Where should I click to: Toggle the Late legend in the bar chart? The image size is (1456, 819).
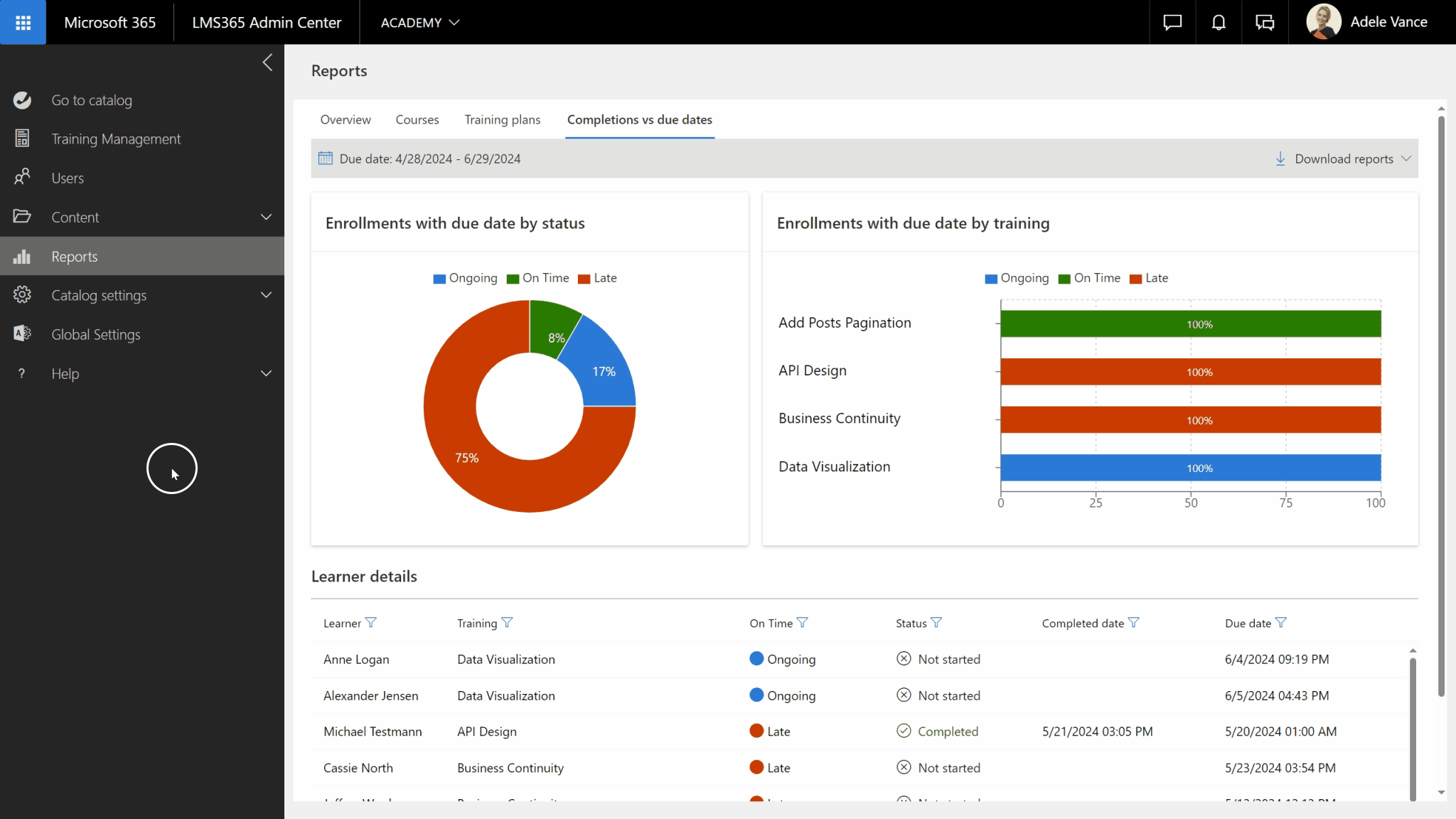pos(1149,278)
